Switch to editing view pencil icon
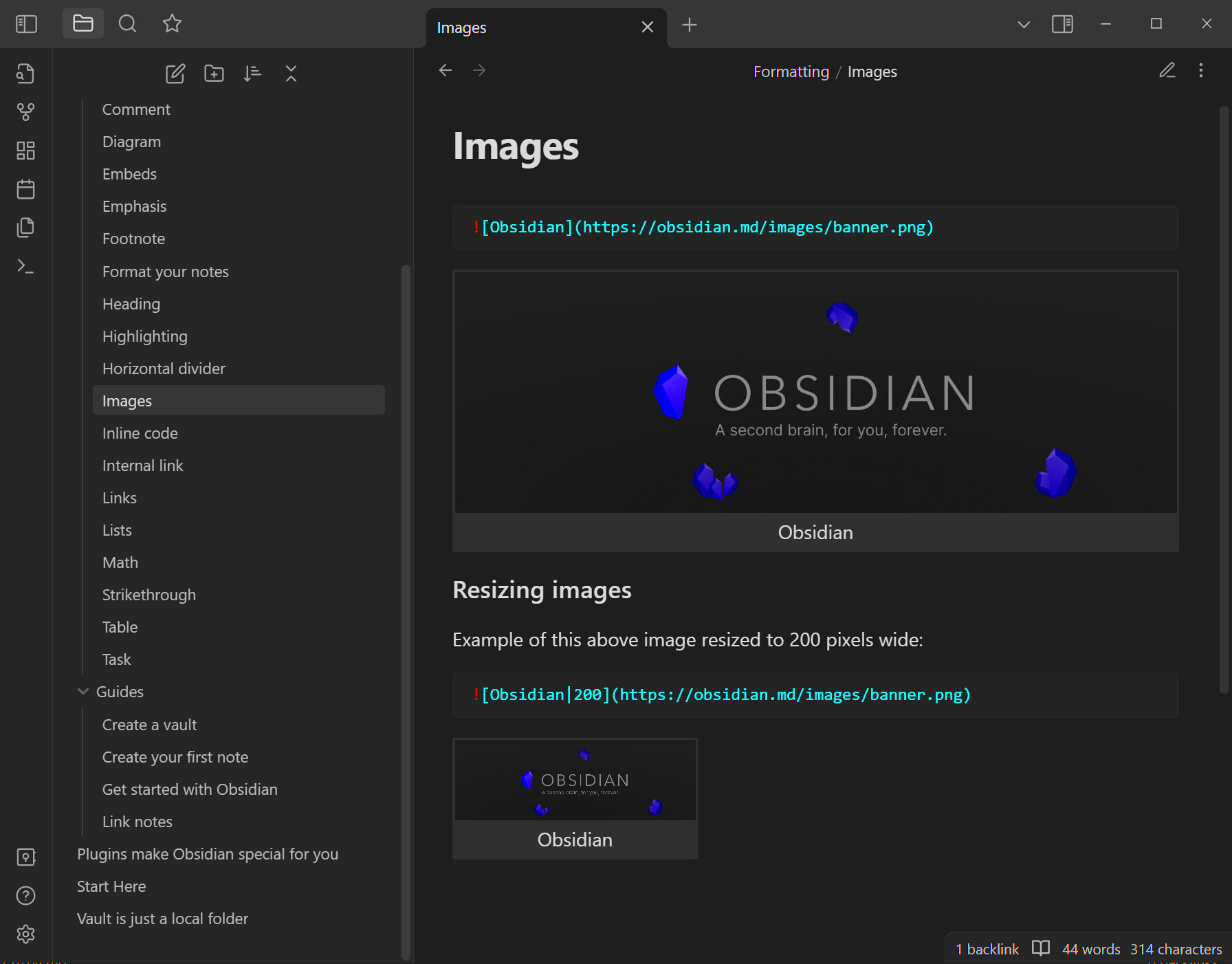The width and height of the screenshot is (1232, 964). 1167,70
